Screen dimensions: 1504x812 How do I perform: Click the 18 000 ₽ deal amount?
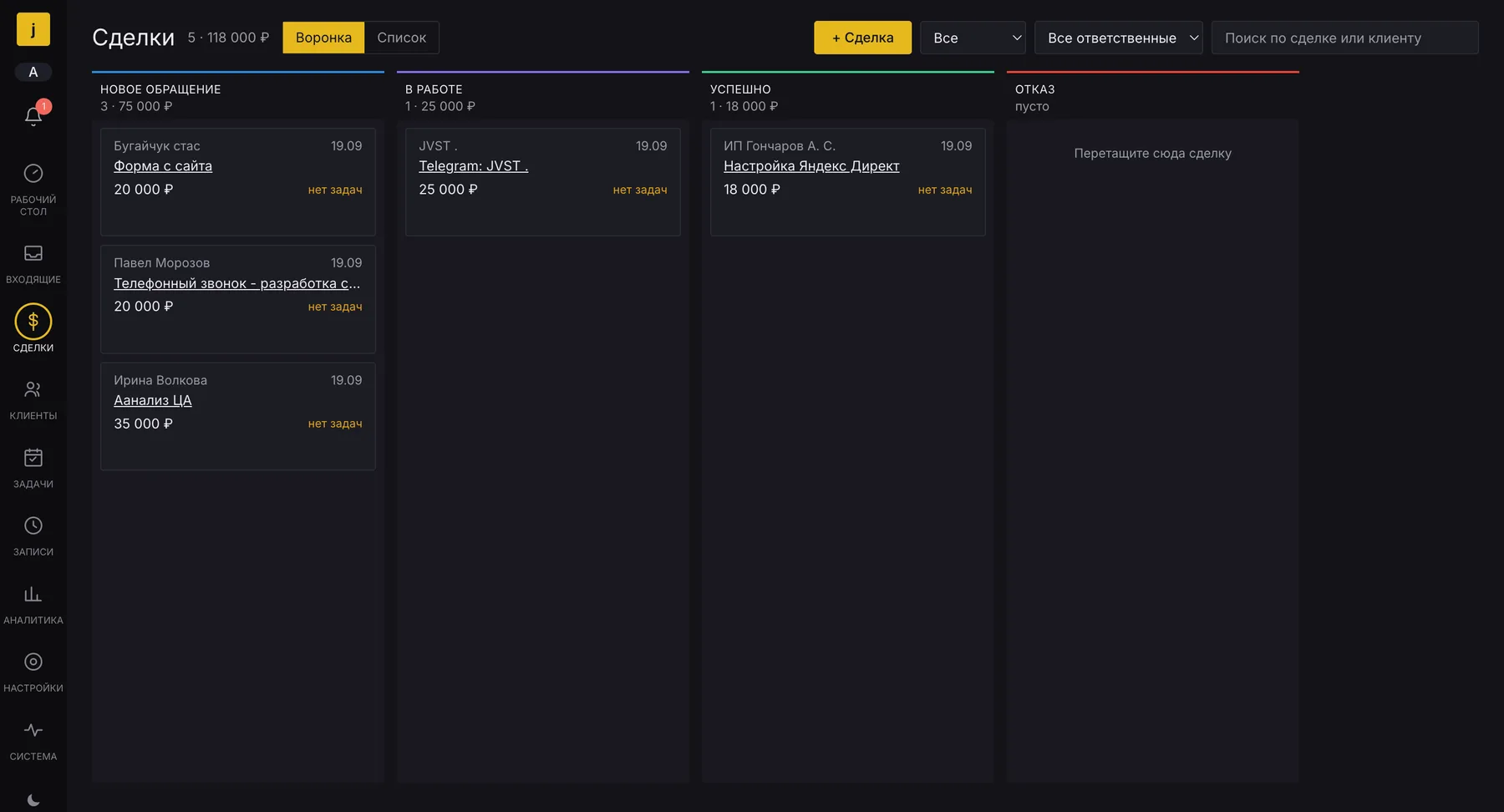(x=752, y=190)
